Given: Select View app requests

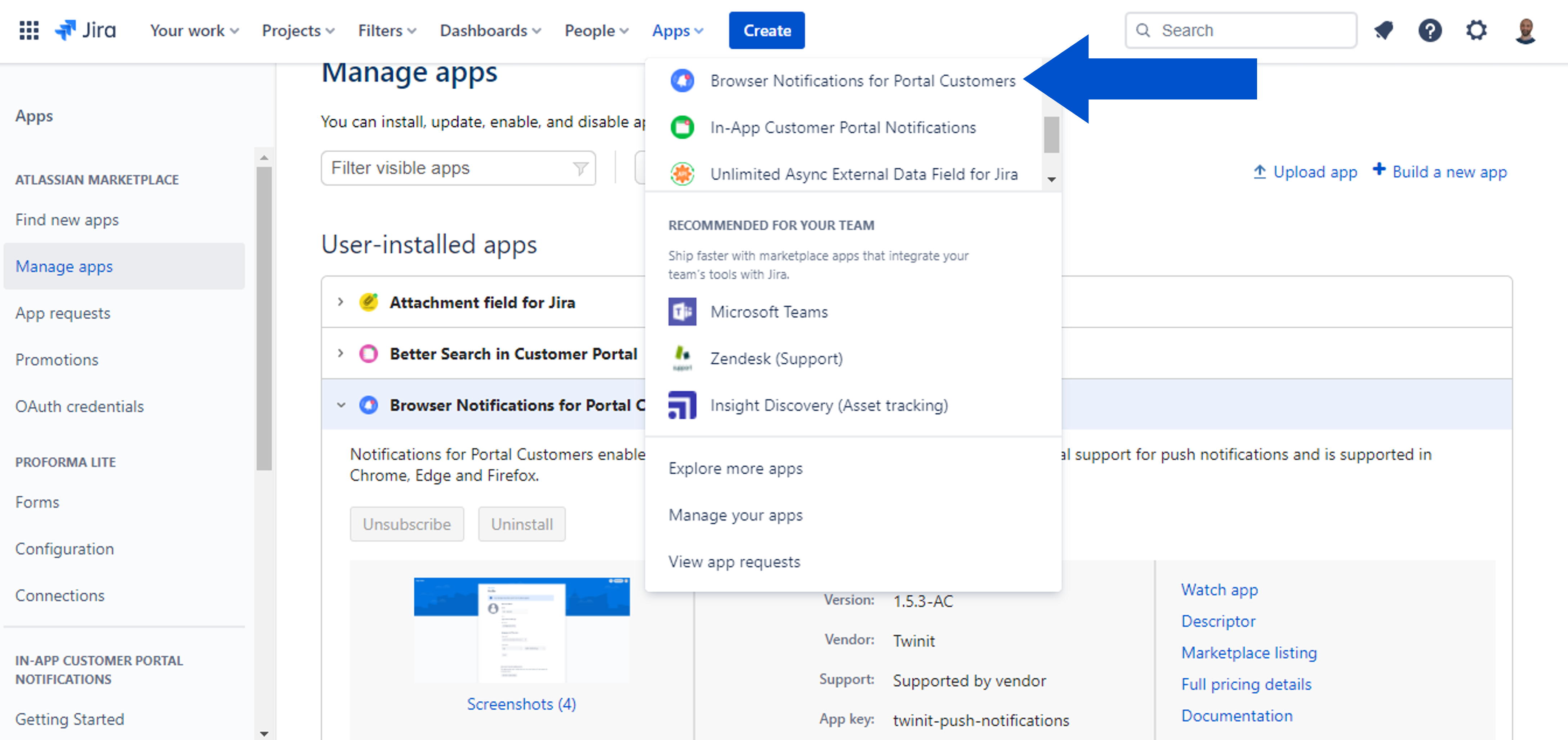Looking at the screenshot, I should coord(853,562).
